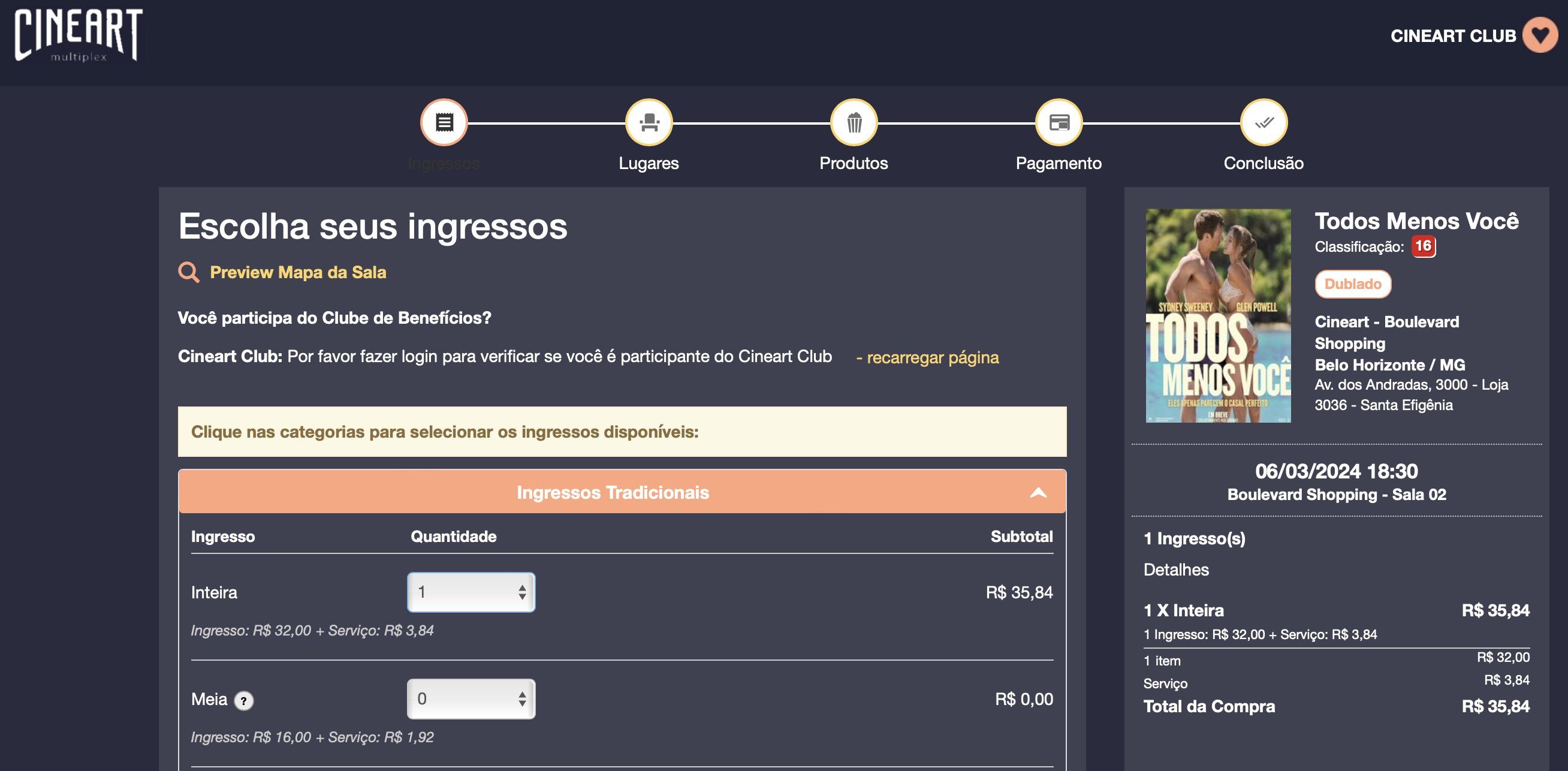Go to Conclusão checkmark step icon
The height and width of the screenshot is (771, 1568).
click(x=1264, y=122)
